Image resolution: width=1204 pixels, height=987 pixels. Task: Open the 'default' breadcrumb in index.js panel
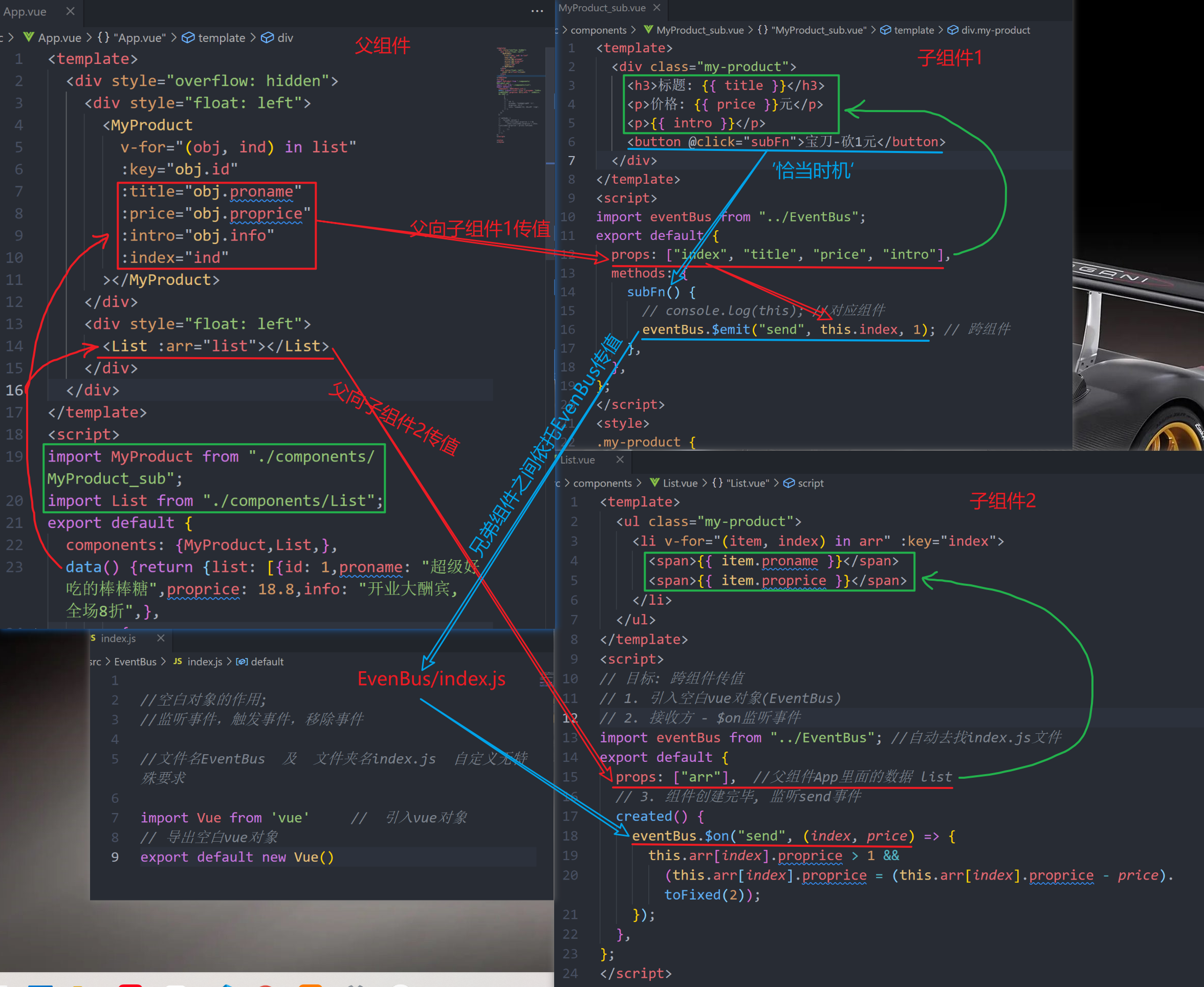click(267, 662)
